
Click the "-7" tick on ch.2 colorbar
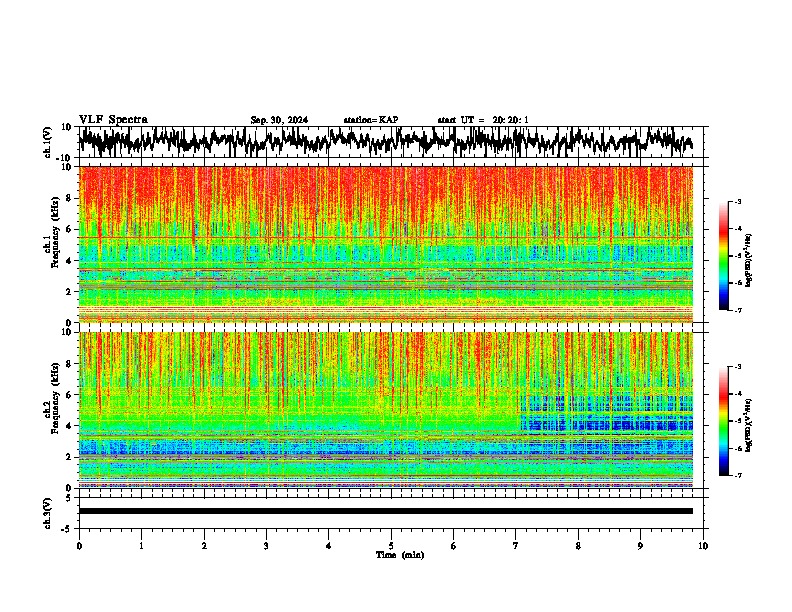(738, 475)
